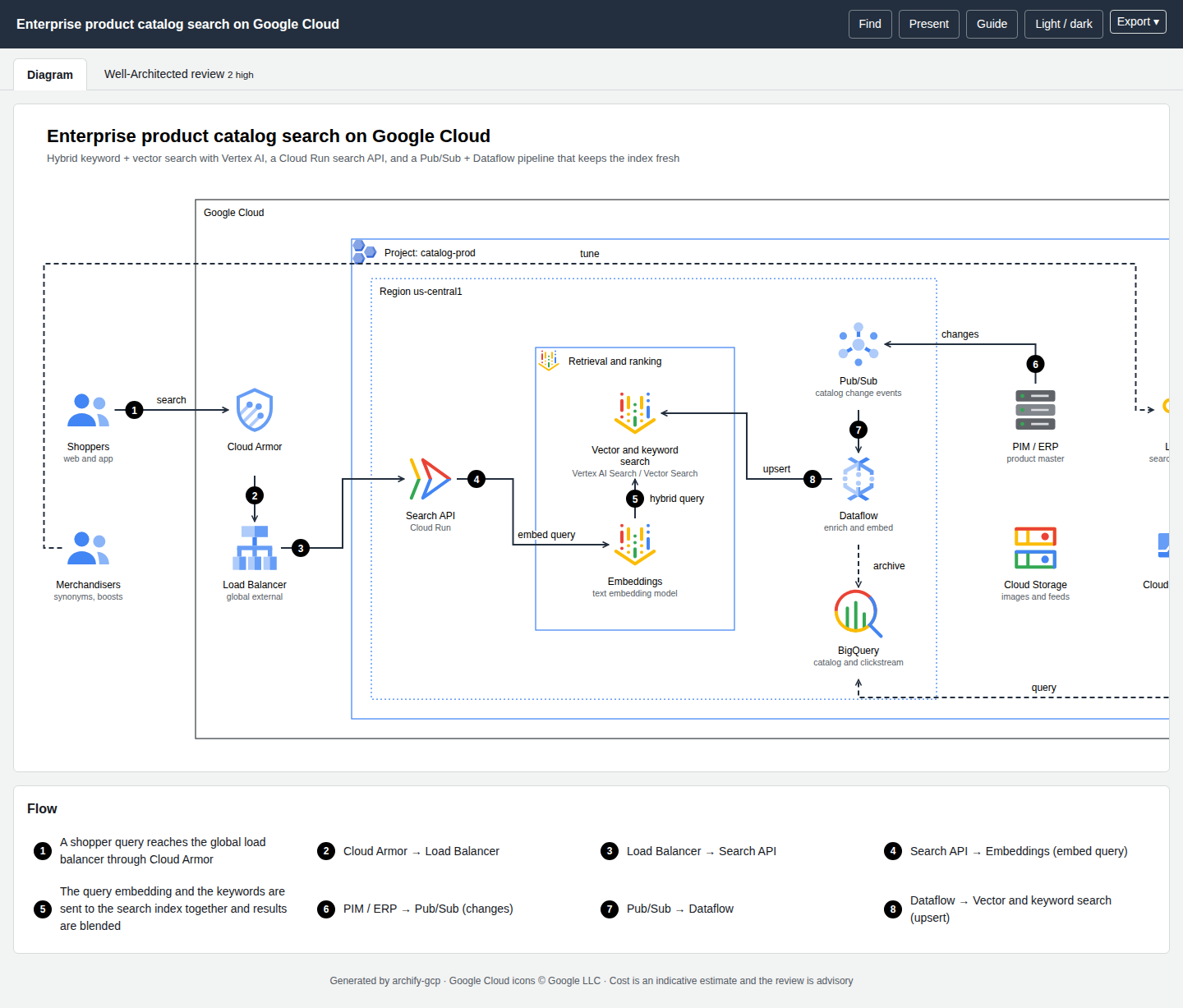Select the Load Balancer icon
1183x1008 pixels.
click(255, 548)
